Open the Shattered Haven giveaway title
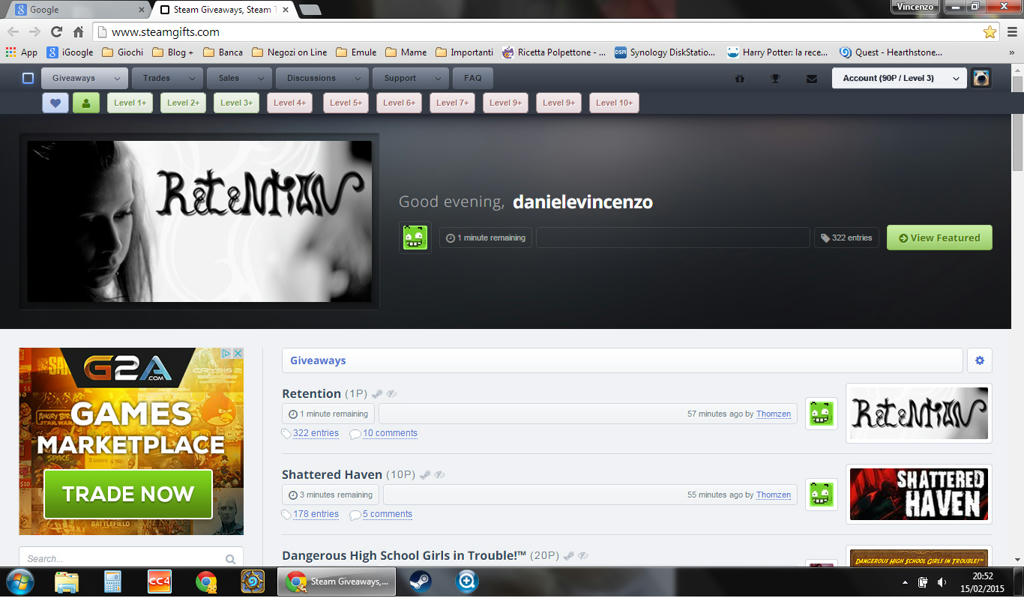 click(x=332, y=474)
